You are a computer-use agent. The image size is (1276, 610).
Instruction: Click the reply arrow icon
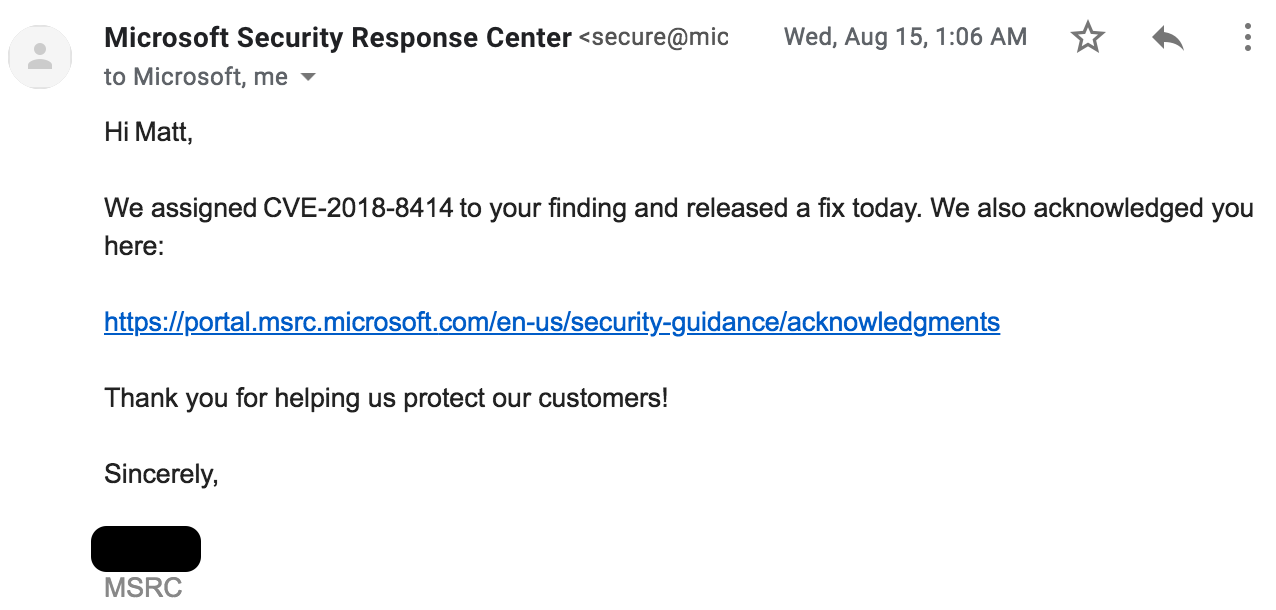[1167, 38]
